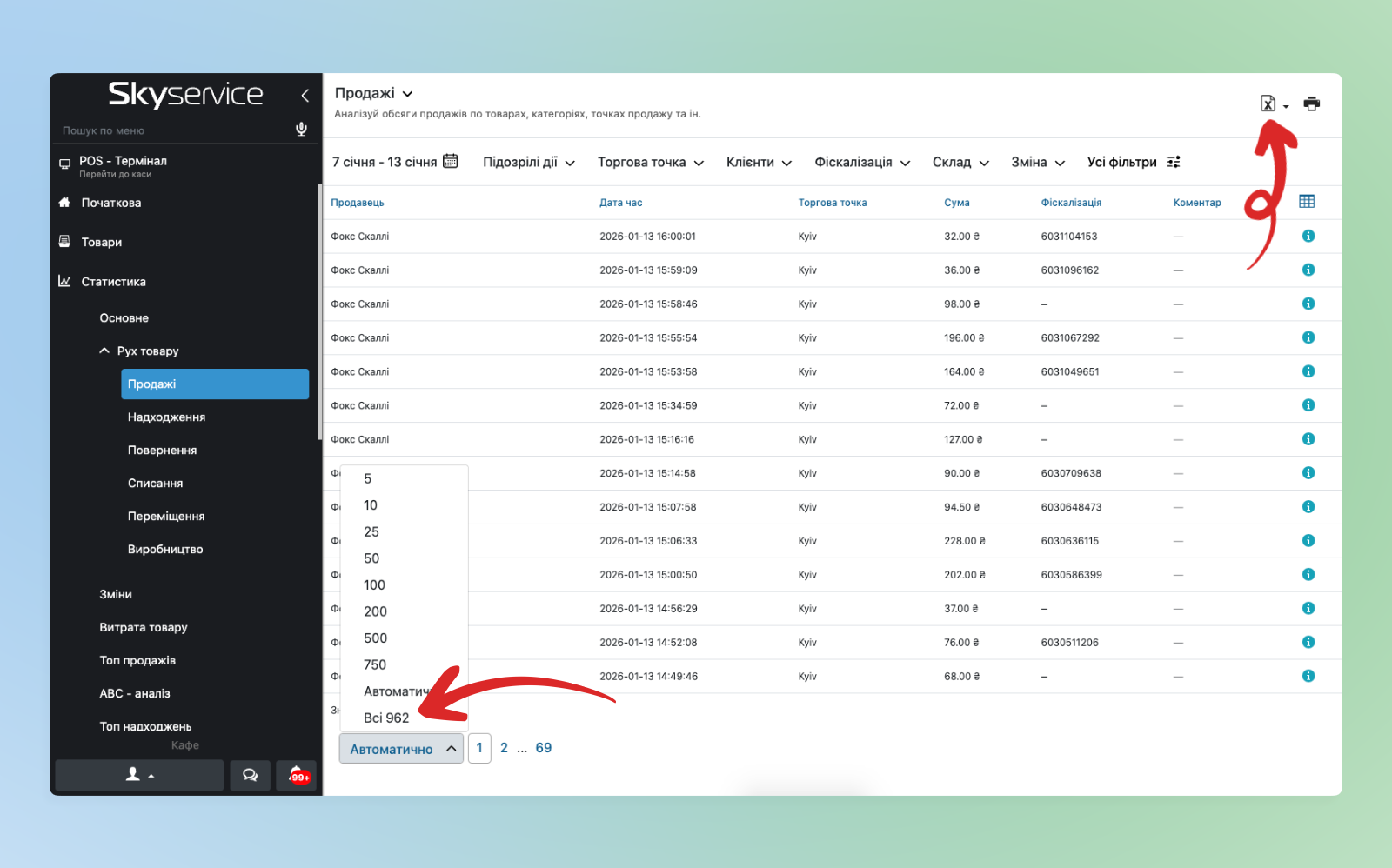Open table column settings grid icon
The height and width of the screenshot is (868, 1392).
pyautogui.click(x=1306, y=202)
